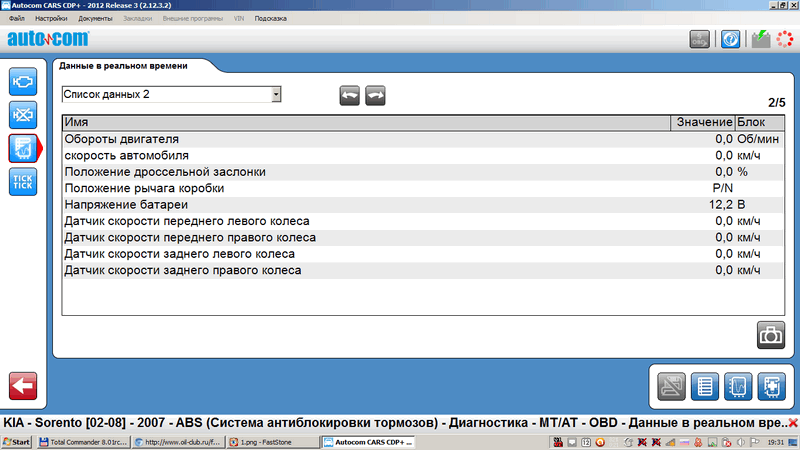
Task: Click the language flag tray icon
Action: [684, 442]
